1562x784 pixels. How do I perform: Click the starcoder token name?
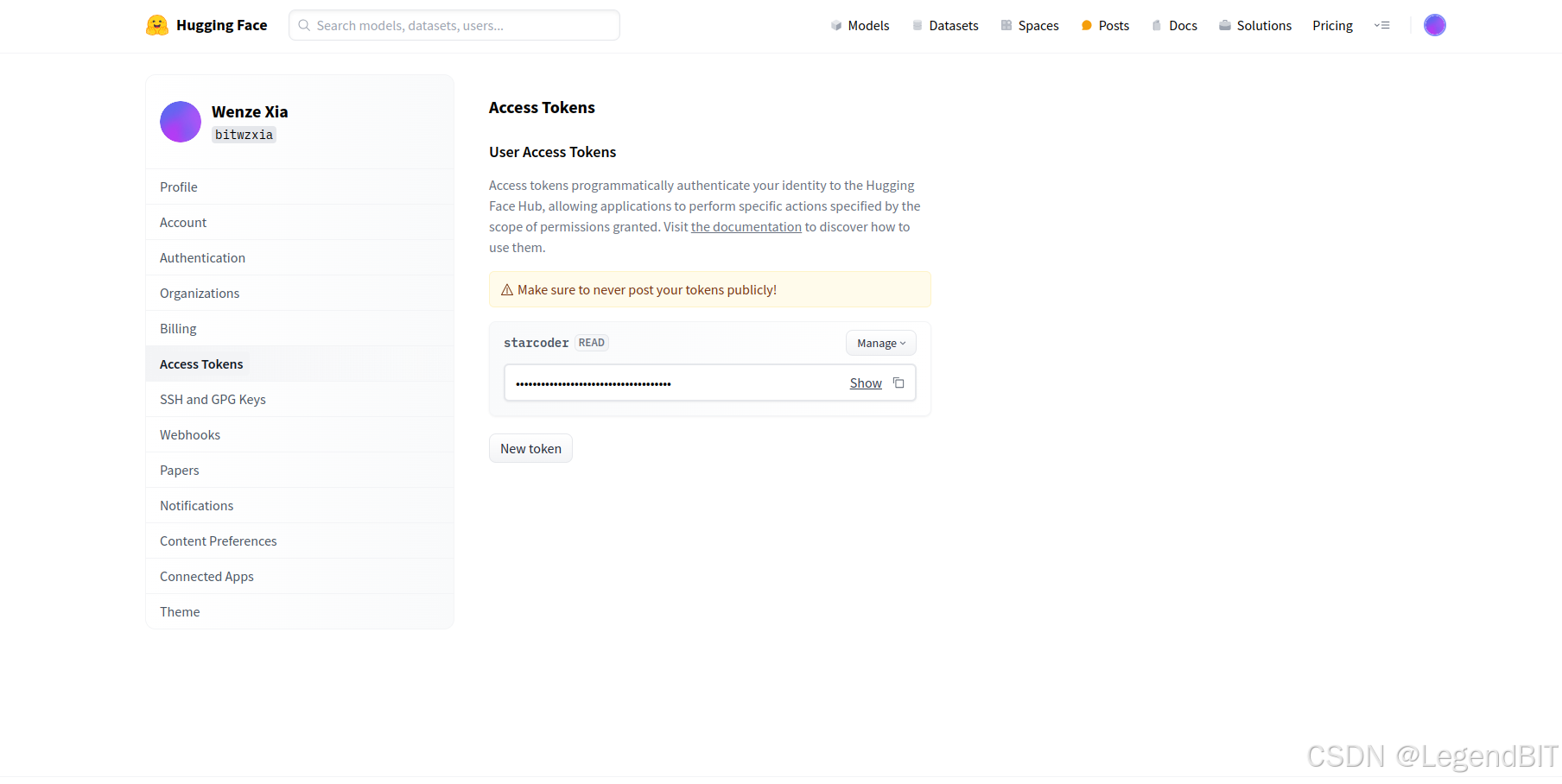[x=536, y=343]
